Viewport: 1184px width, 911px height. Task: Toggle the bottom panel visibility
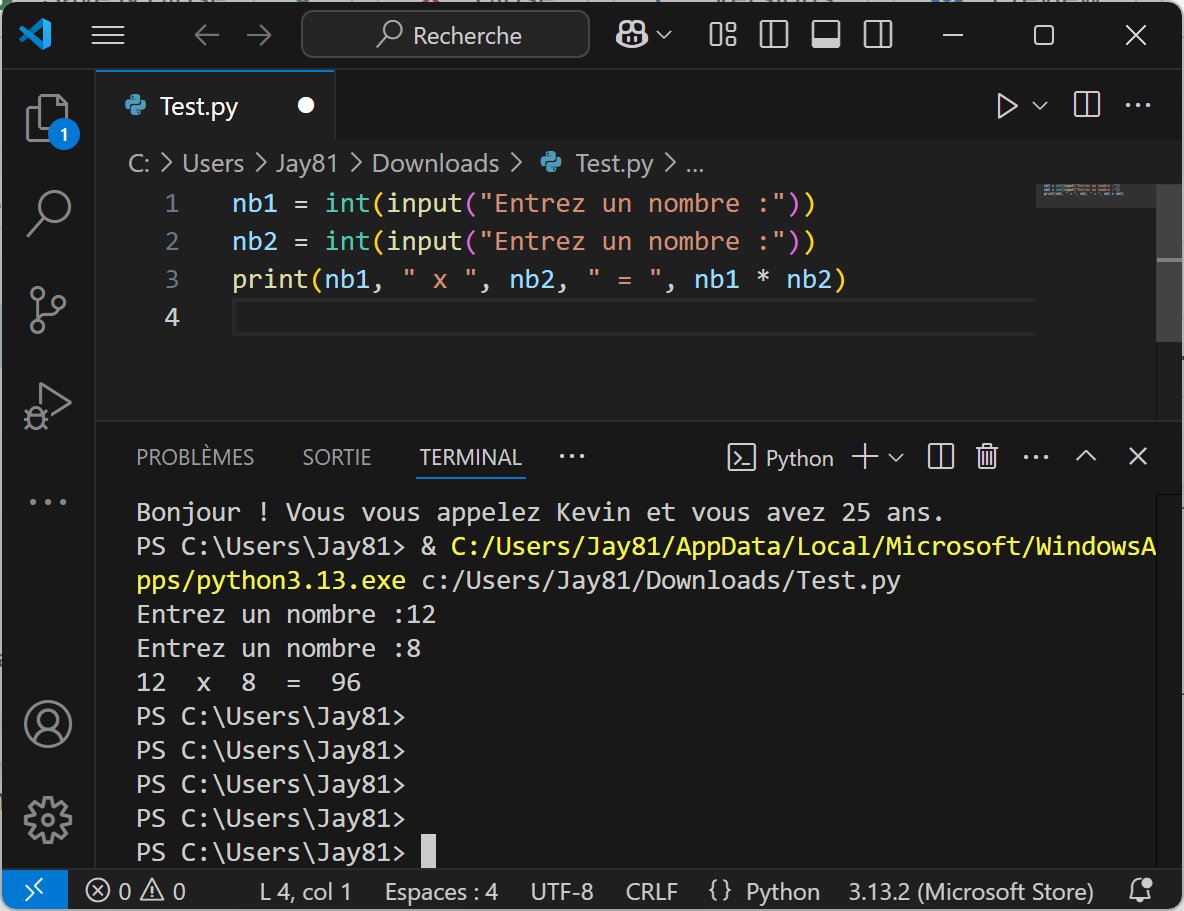826,36
